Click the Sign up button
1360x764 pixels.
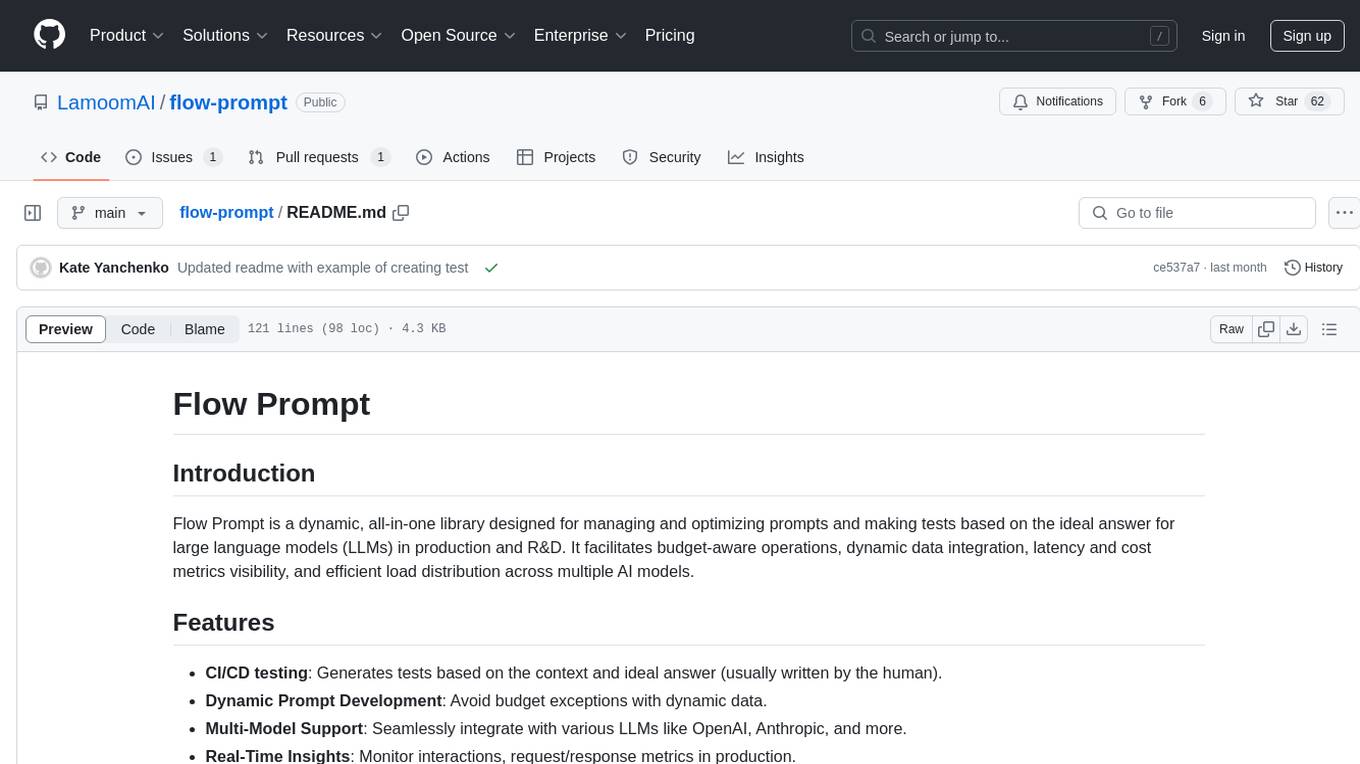click(x=1307, y=36)
